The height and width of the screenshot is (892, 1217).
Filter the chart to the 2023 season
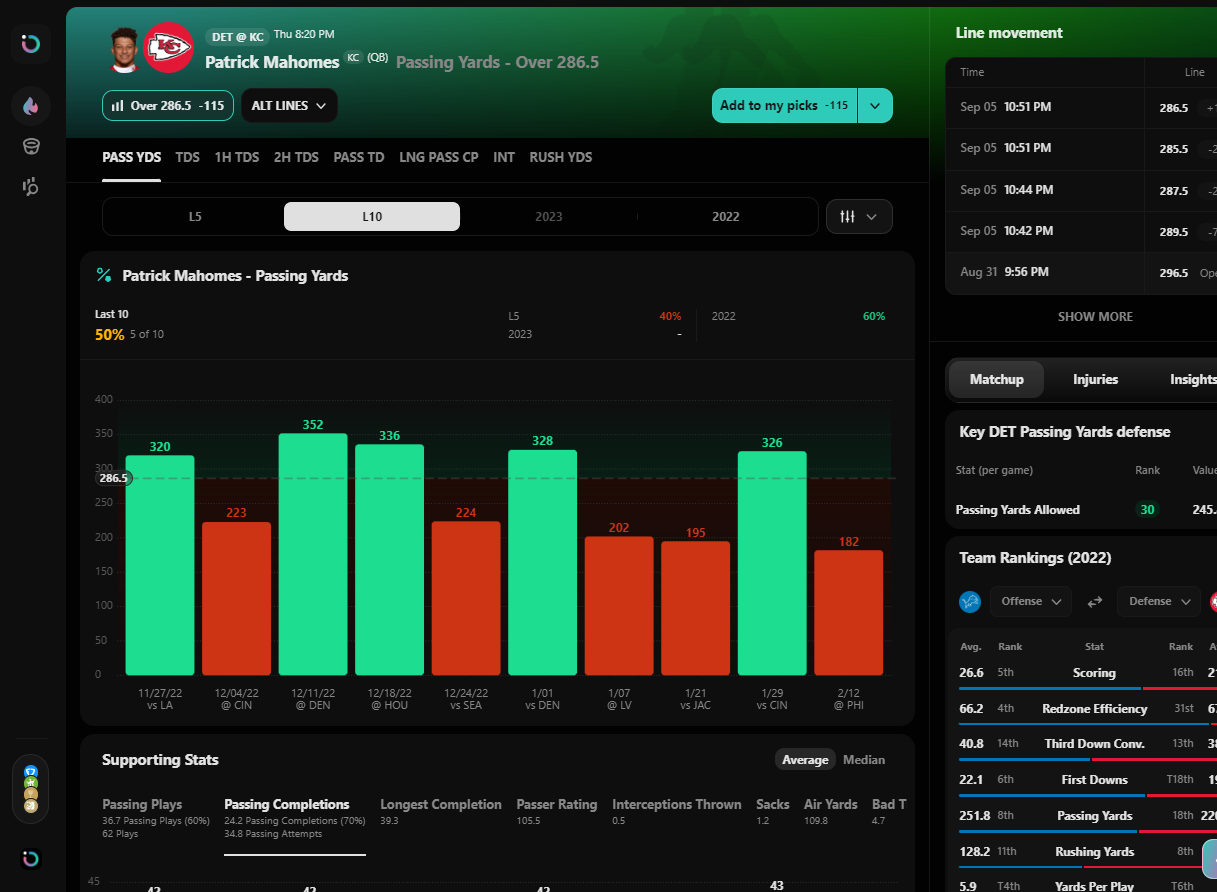click(x=549, y=216)
